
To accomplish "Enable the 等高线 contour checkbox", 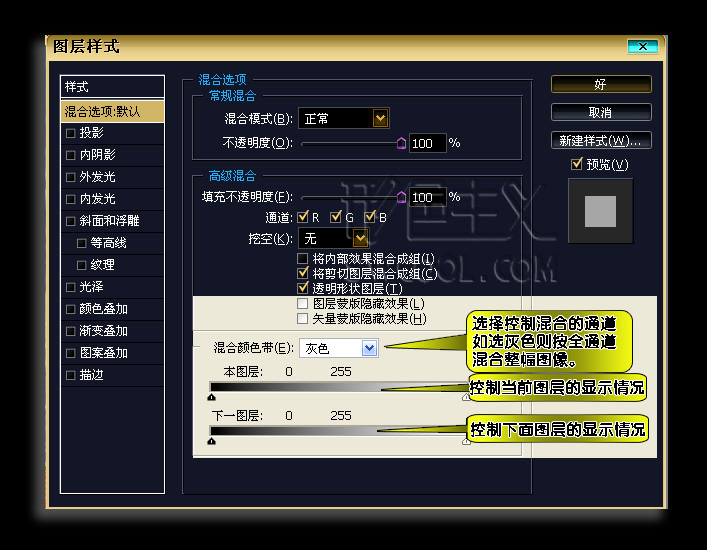I will (x=82, y=243).
